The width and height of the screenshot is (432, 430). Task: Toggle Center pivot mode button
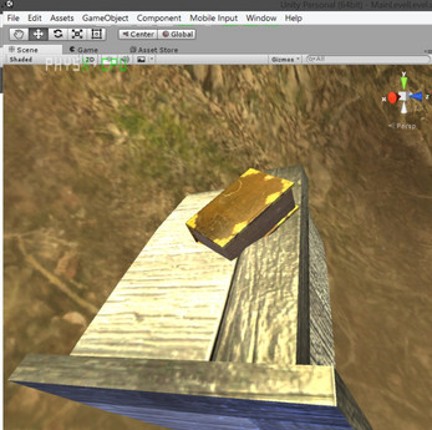tap(138, 34)
